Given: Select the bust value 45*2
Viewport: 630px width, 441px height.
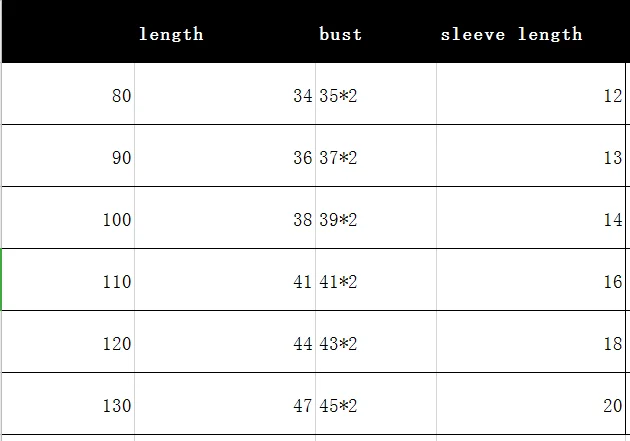Looking at the screenshot, I should [376, 403].
